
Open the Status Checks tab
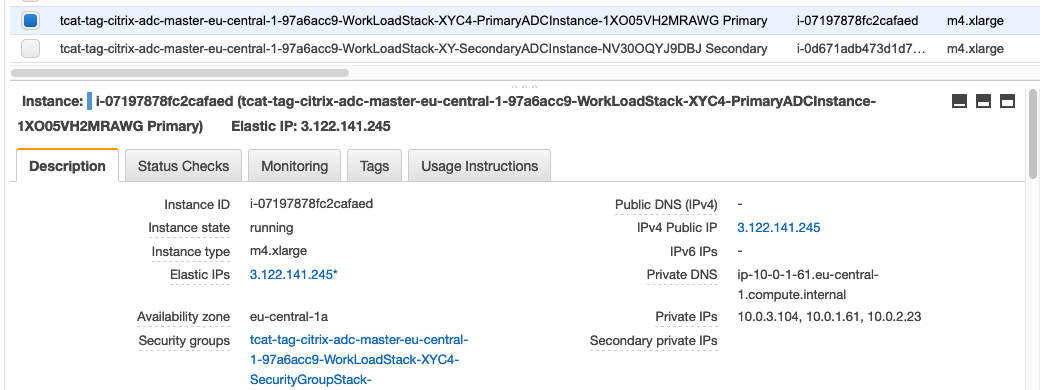[x=183, y=166]
